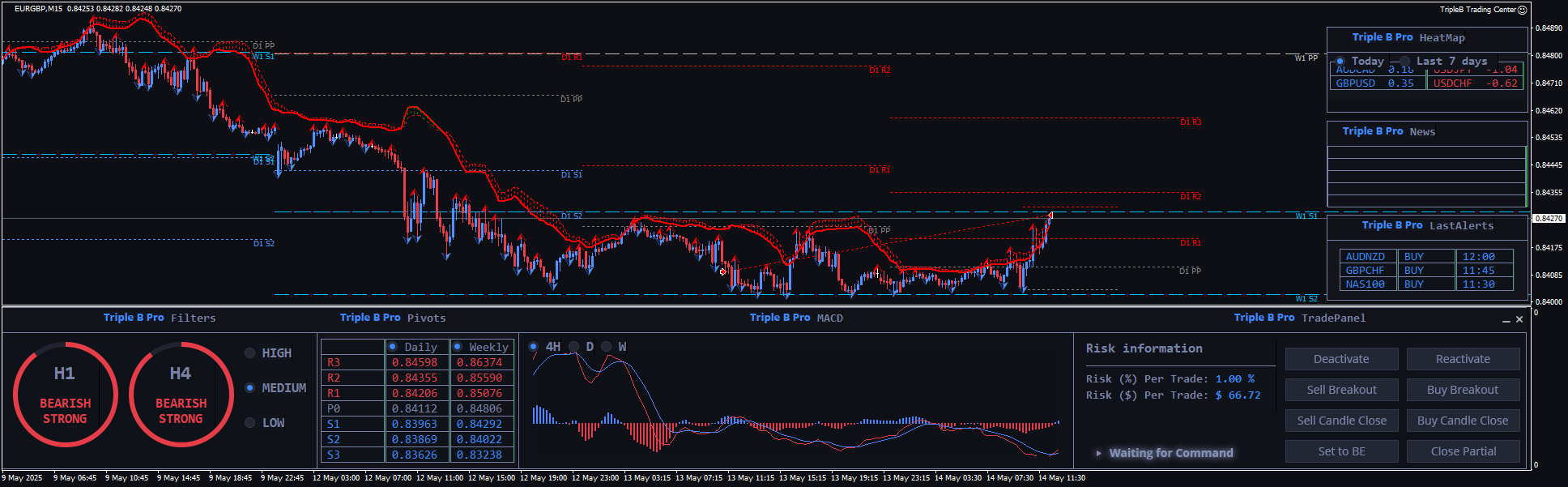
Task: Select the HIGH filter radio button
Action: (x=250, y=353)
